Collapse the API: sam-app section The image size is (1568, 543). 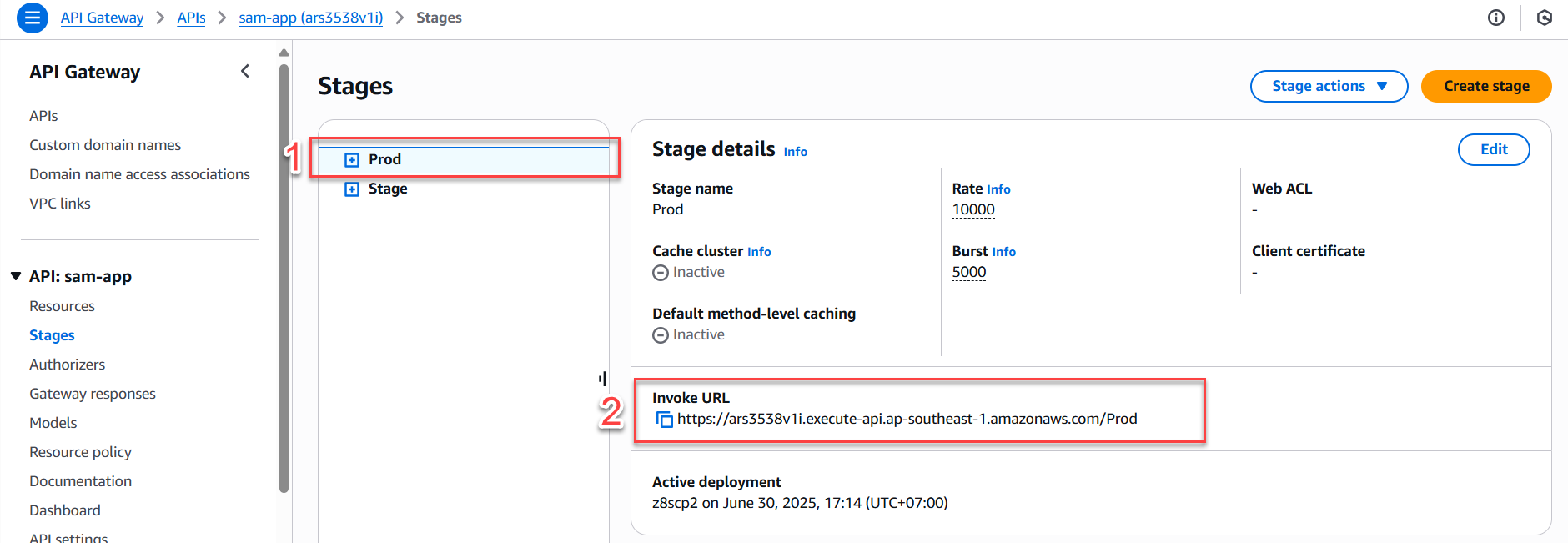click(x=16, y=276)
